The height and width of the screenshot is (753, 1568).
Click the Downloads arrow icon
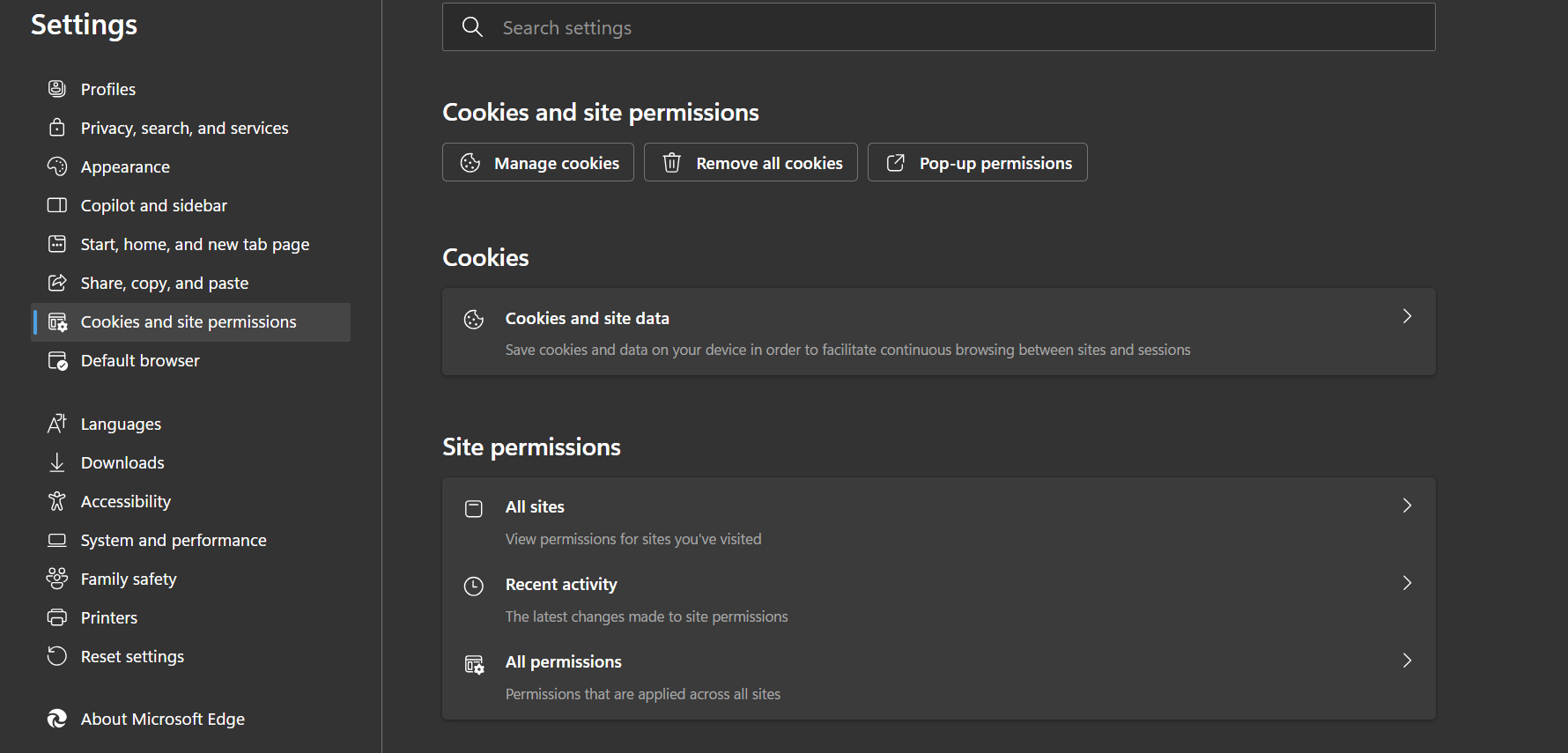coord(57,462)
